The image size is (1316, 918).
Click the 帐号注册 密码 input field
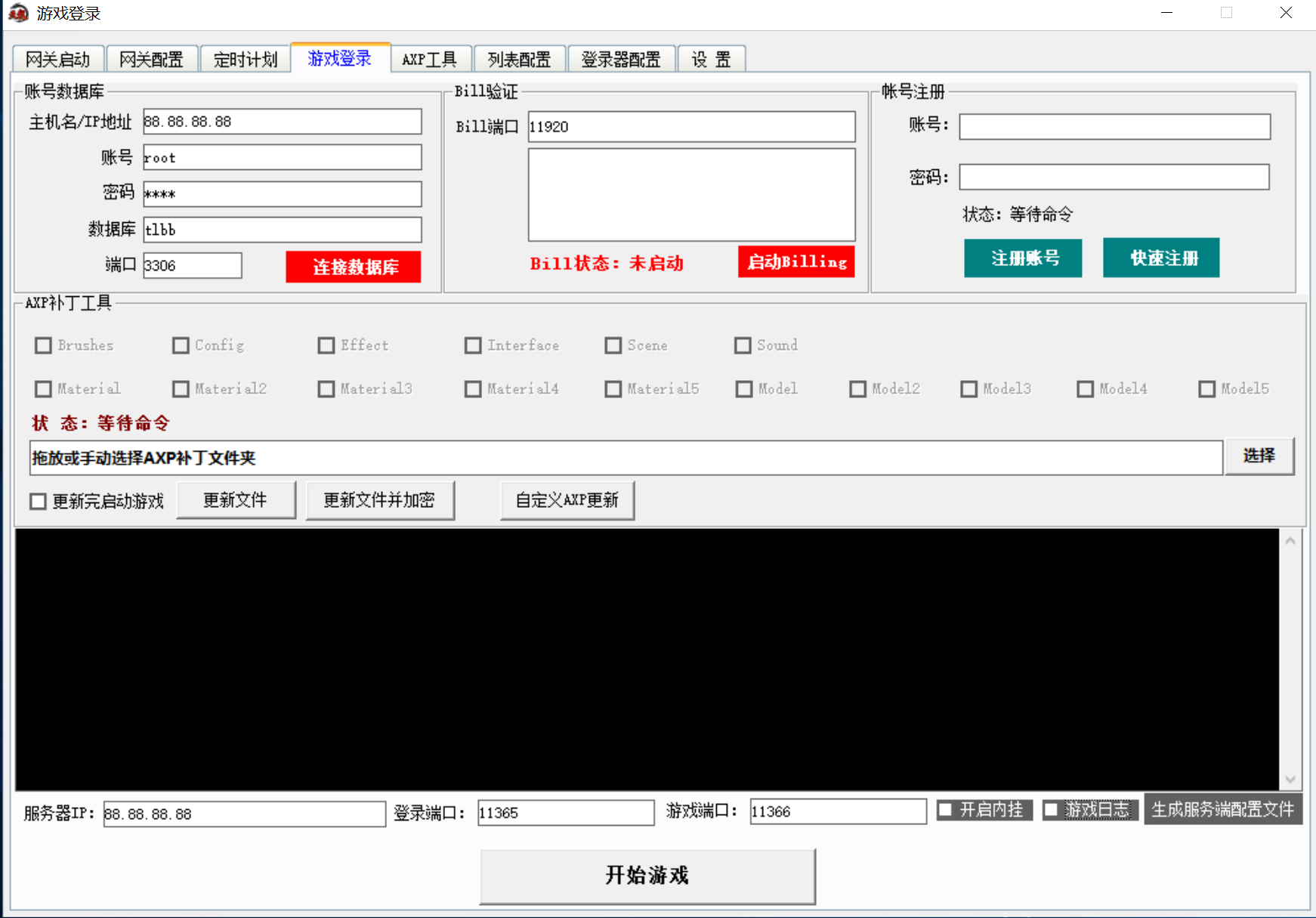[1114, 177]
